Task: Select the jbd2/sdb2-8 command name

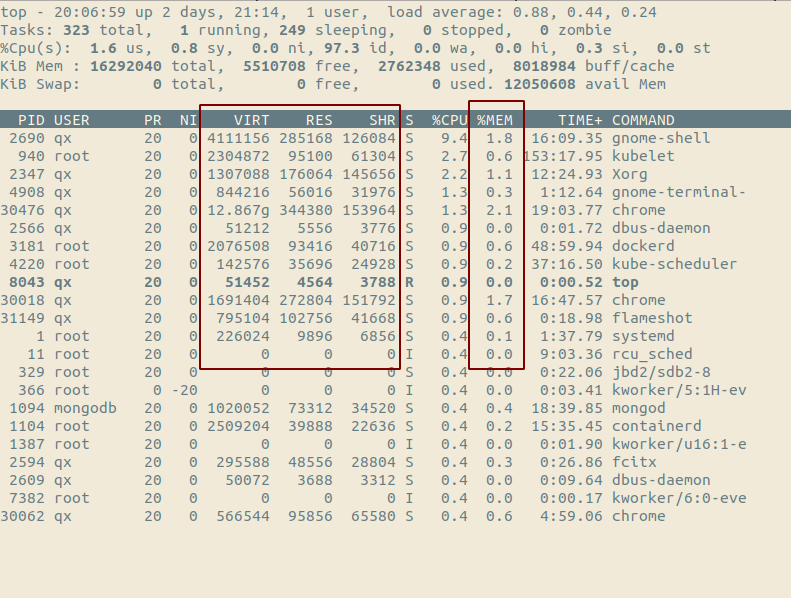Action: point(661,372)
